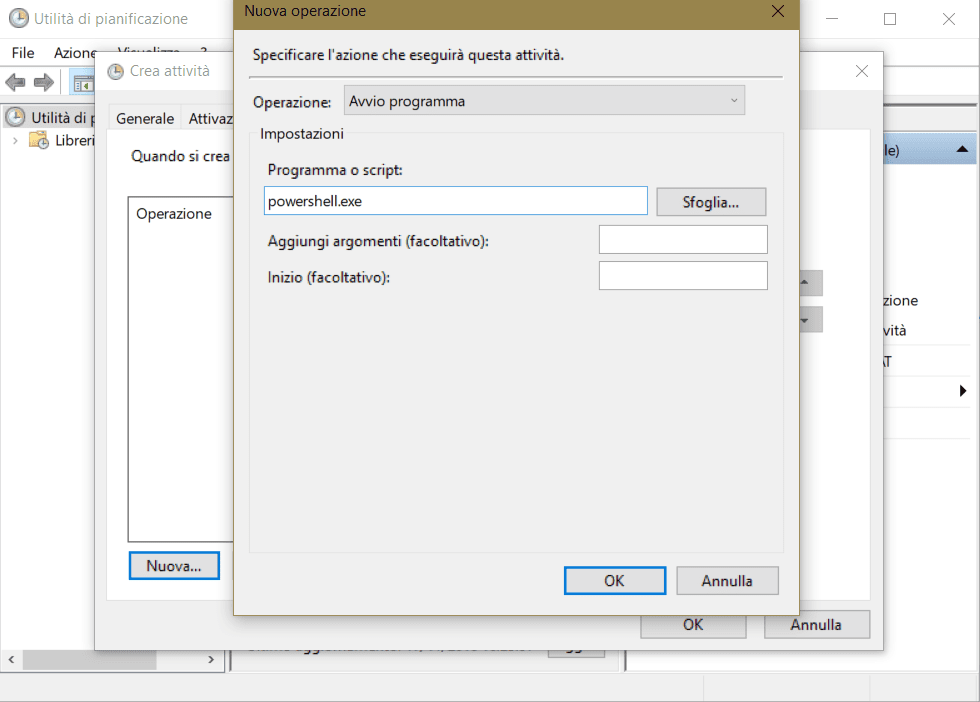Confirm with OK in the Nuova operazione dialog
The image size is (980, 702).
pos(614,580)
